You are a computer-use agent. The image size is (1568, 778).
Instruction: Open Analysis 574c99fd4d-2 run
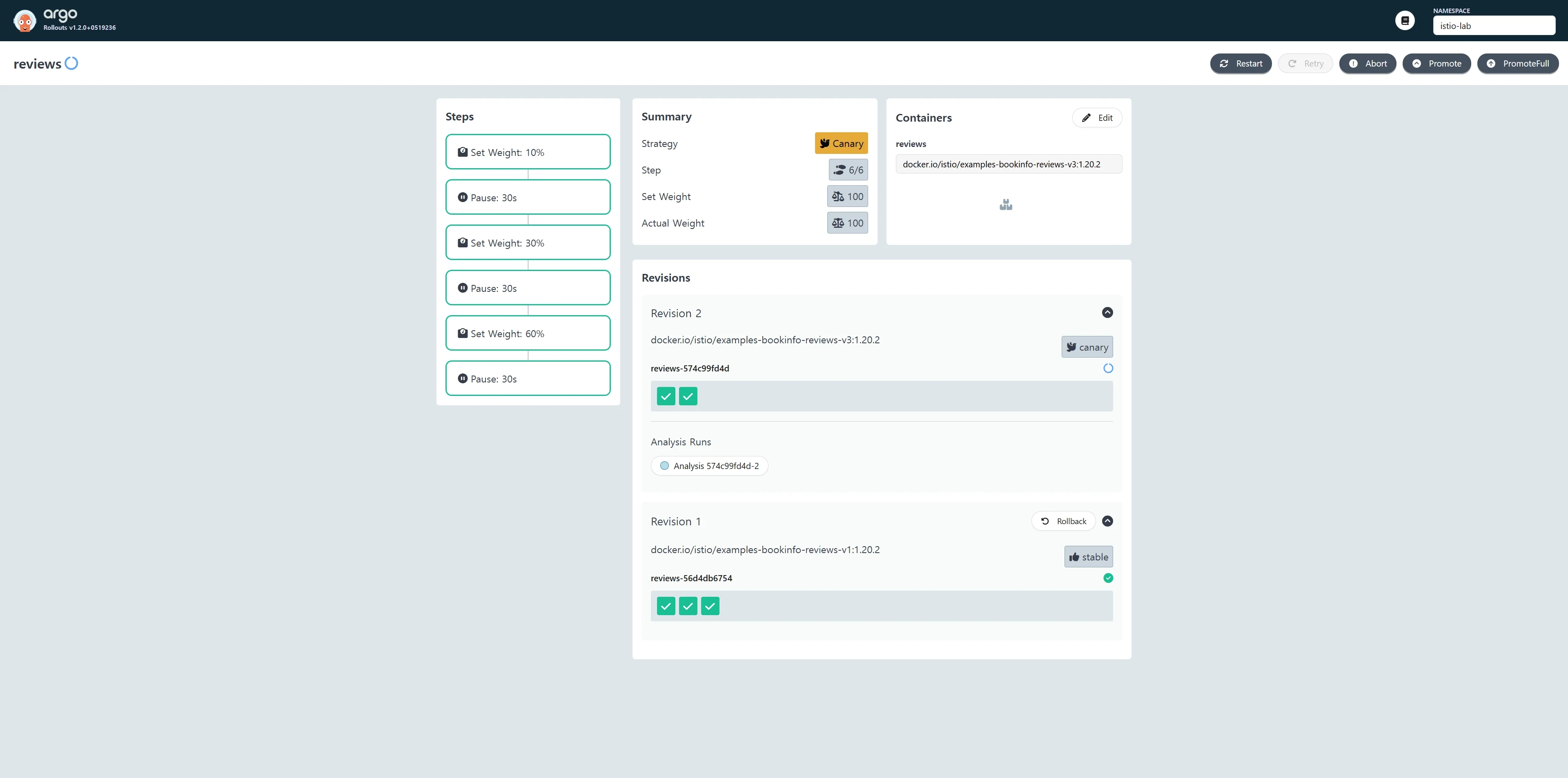(x=709, y=466)
